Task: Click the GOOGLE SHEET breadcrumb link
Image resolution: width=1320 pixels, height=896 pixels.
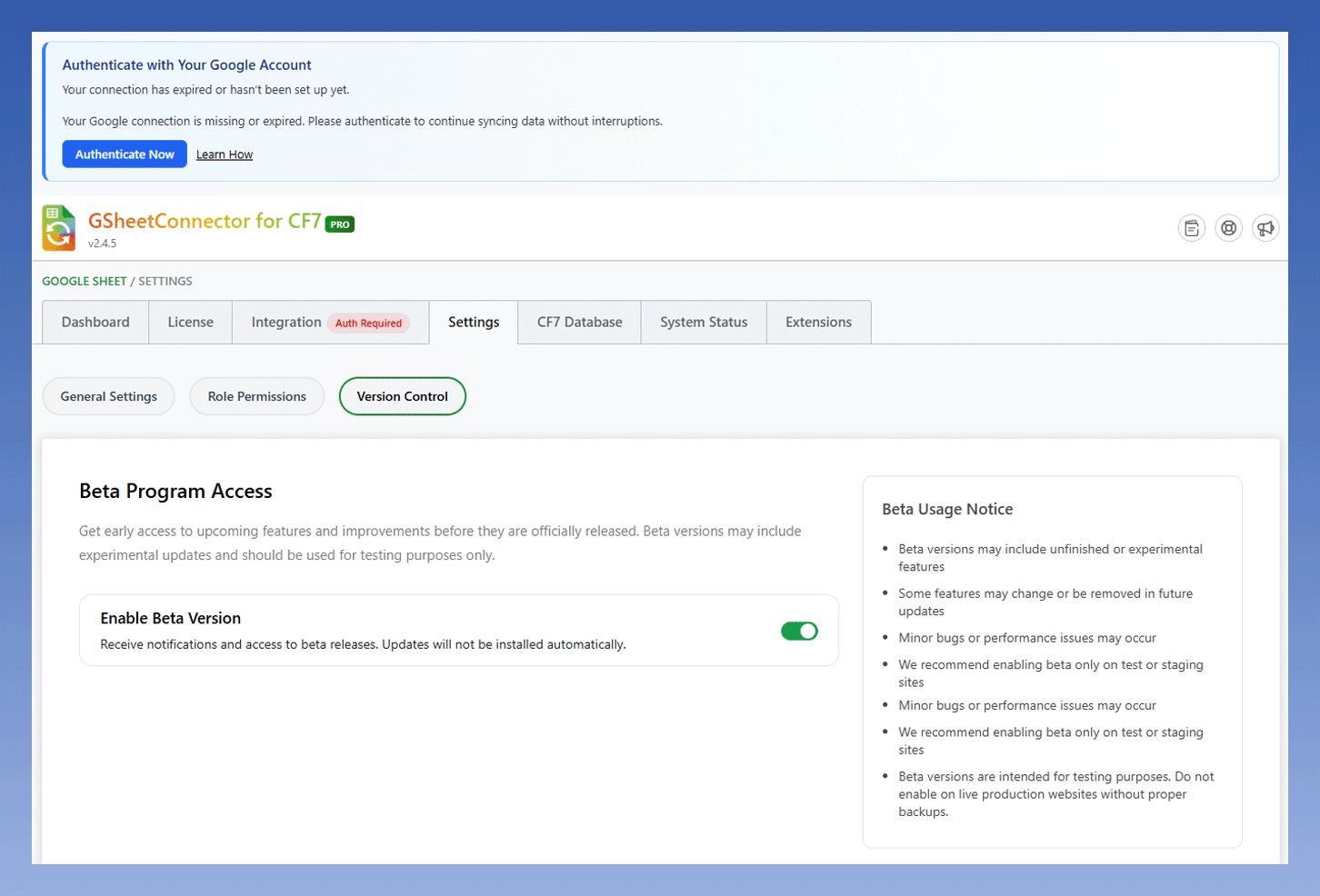Action: click(x=85, y=282)
